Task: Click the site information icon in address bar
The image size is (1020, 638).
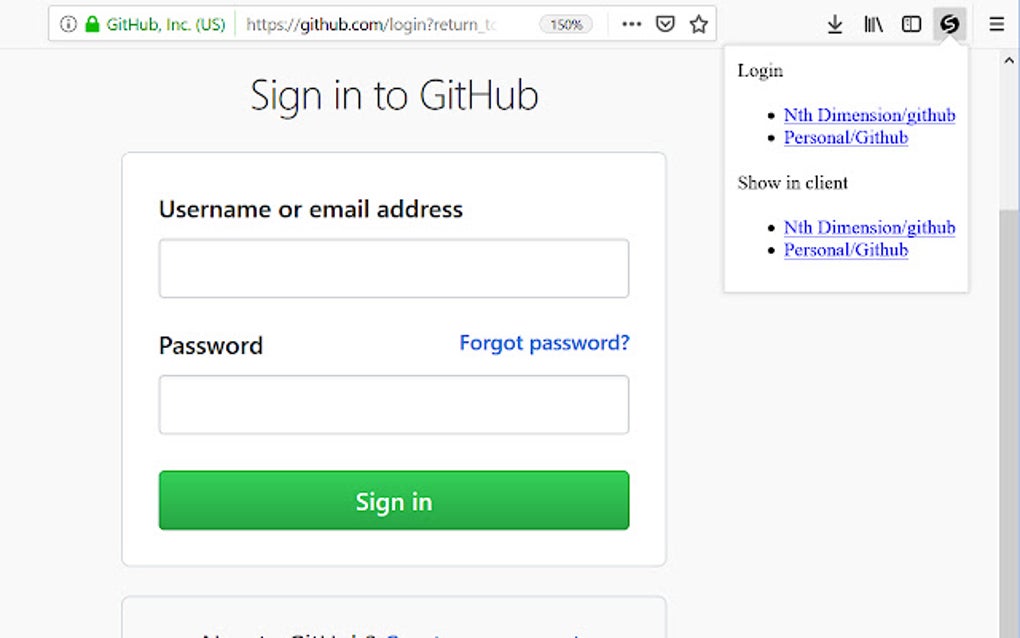Action: pos(68,24)
